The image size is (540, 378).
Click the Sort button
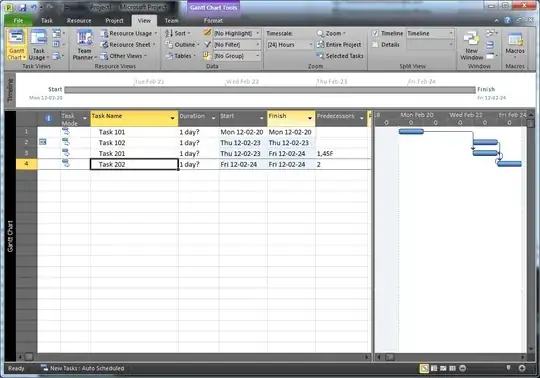coord(177,33)
